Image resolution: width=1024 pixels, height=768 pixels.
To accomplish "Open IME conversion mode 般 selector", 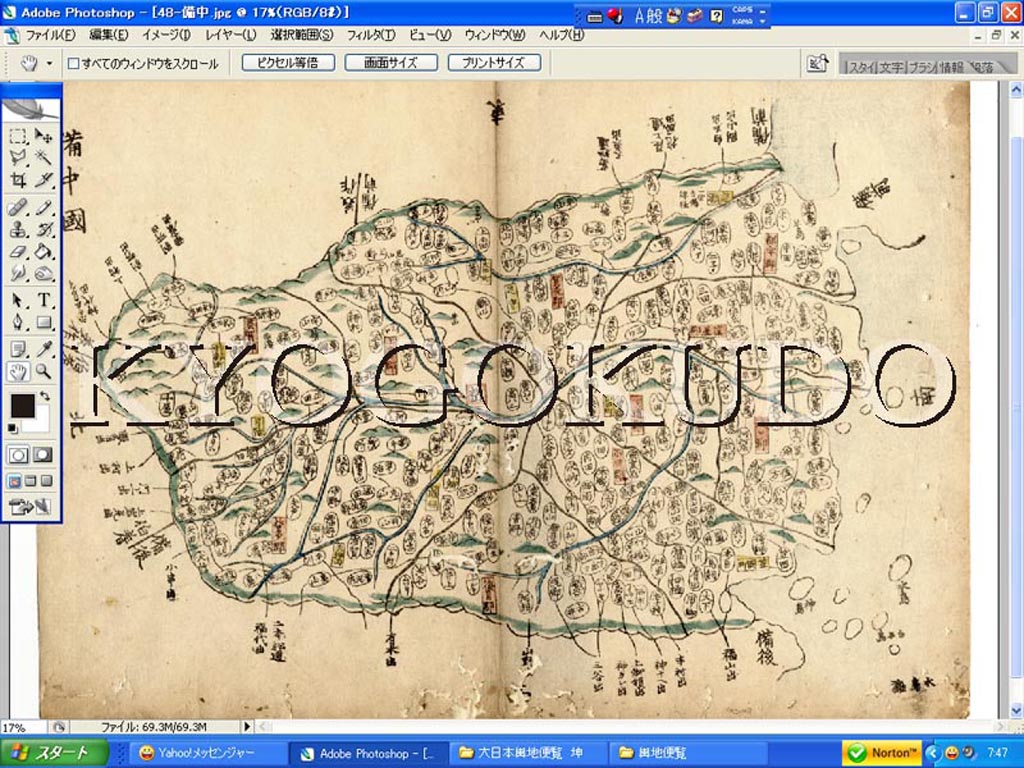I will [655, 16].
